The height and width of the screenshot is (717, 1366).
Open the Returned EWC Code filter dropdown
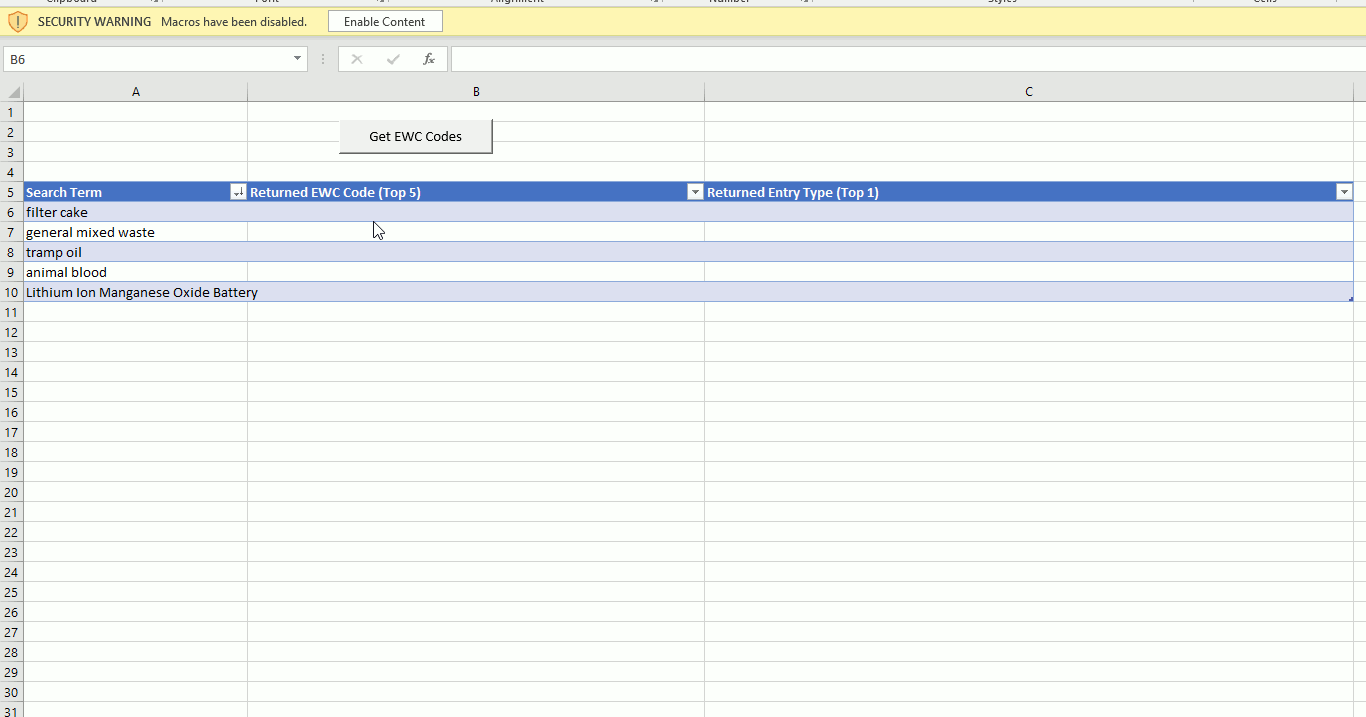(x=695, y=192)
